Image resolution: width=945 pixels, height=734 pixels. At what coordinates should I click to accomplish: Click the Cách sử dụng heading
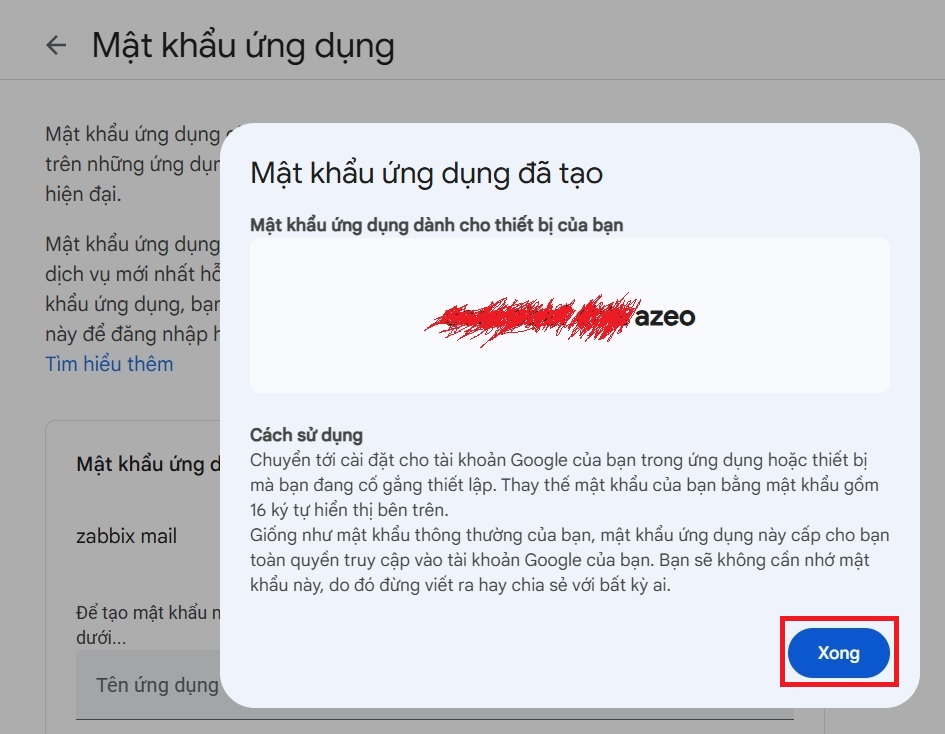306,435
